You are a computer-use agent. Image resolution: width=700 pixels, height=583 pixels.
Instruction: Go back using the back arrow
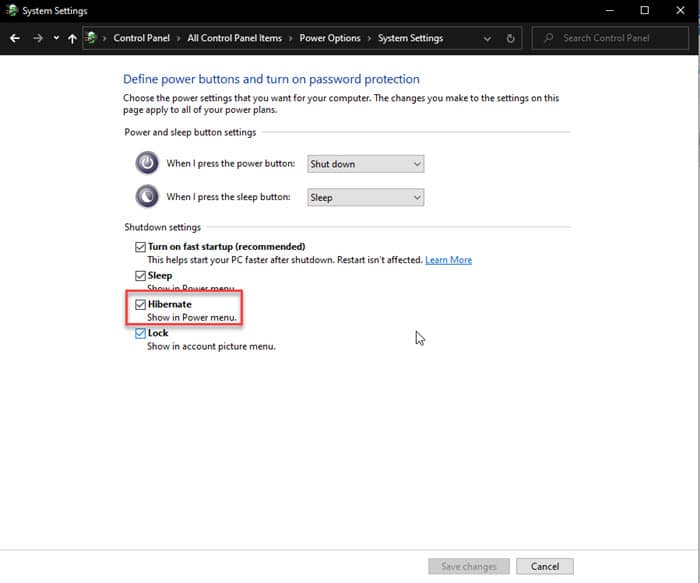(x=15, y=38)
